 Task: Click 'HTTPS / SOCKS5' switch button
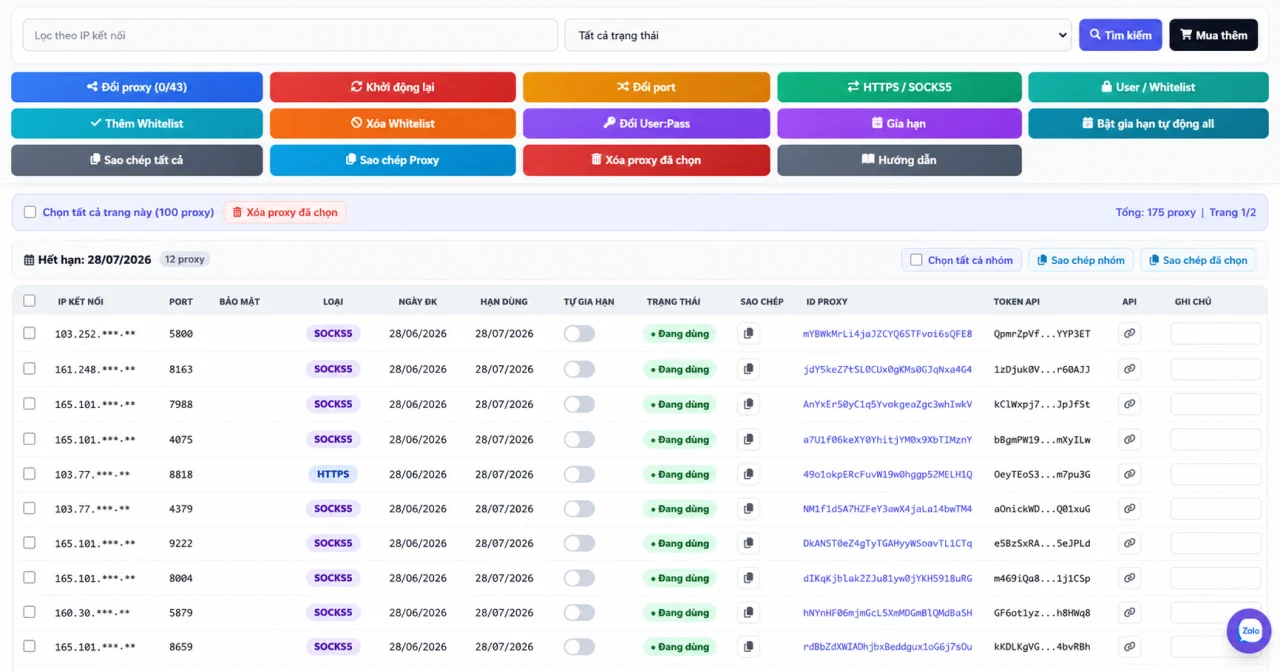[x=899, y=87]
